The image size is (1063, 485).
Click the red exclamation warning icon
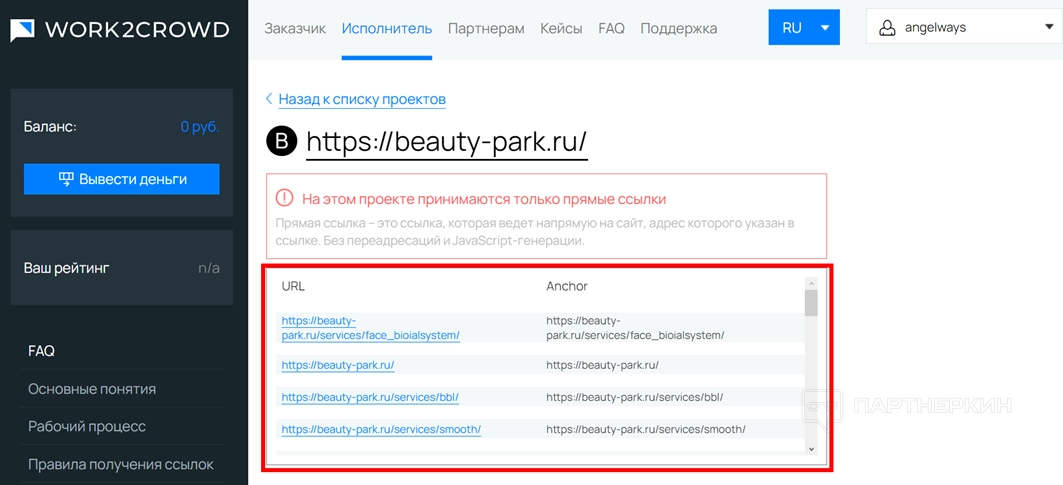tap(284, 199)
